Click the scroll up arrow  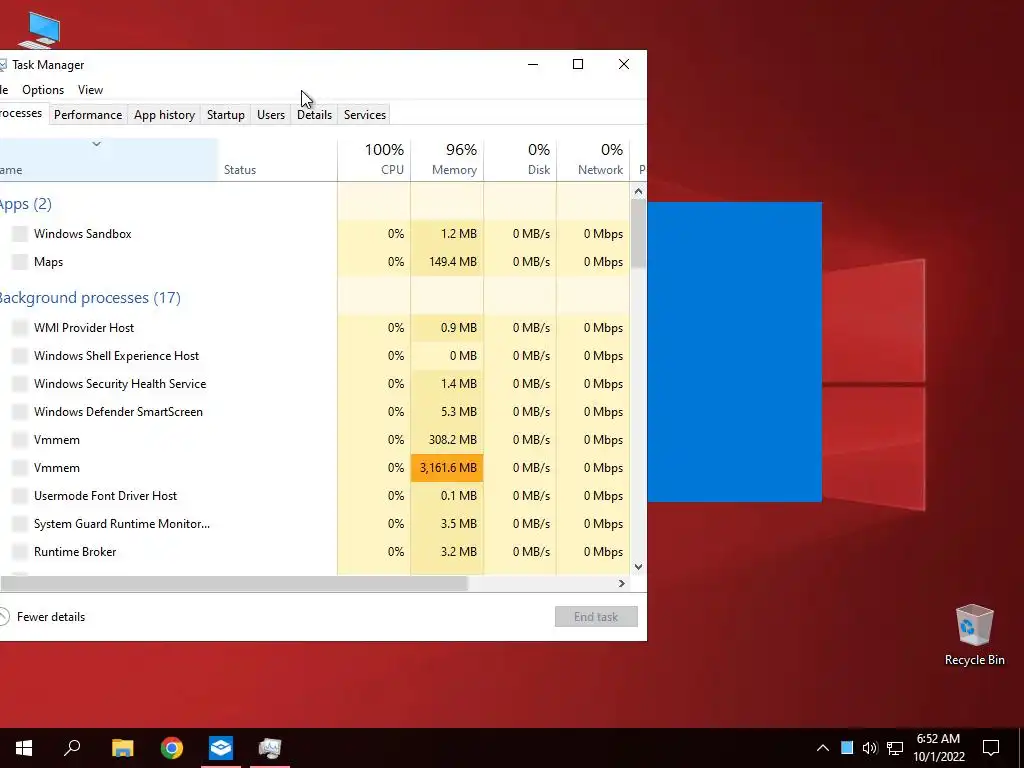click(x=638, y=191)
